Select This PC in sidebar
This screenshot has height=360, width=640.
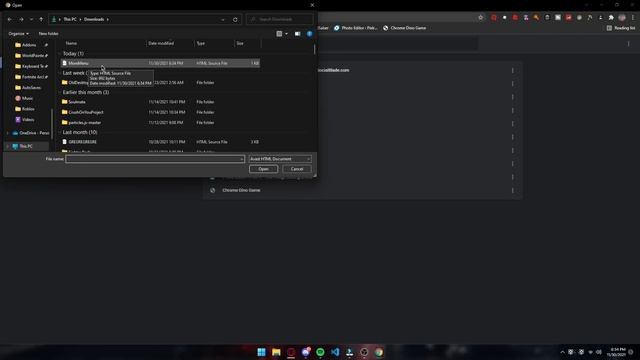[x=26, y=146]
